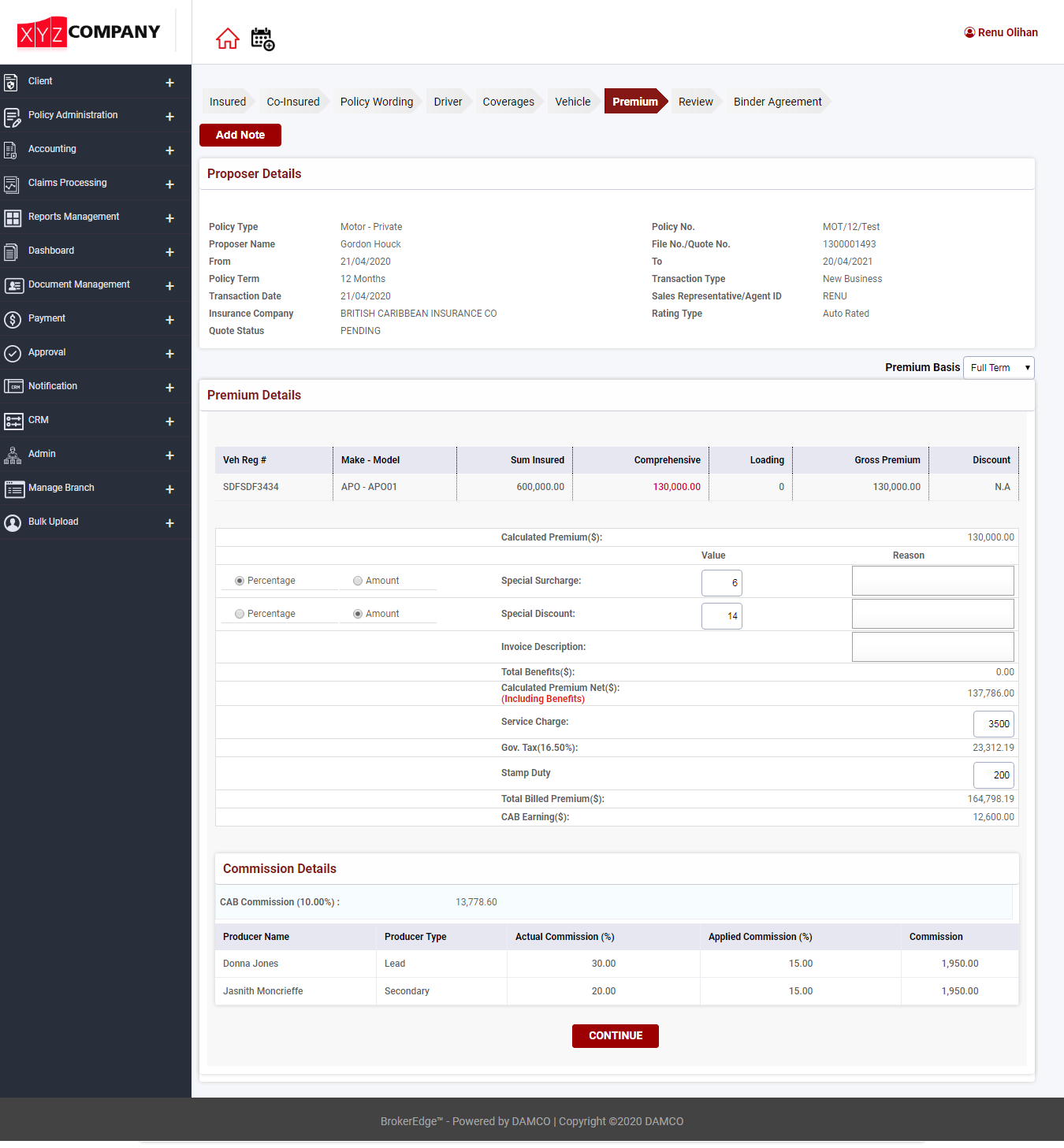
Task: Expand Claims Processing plus sign
Action: [169, 184]
